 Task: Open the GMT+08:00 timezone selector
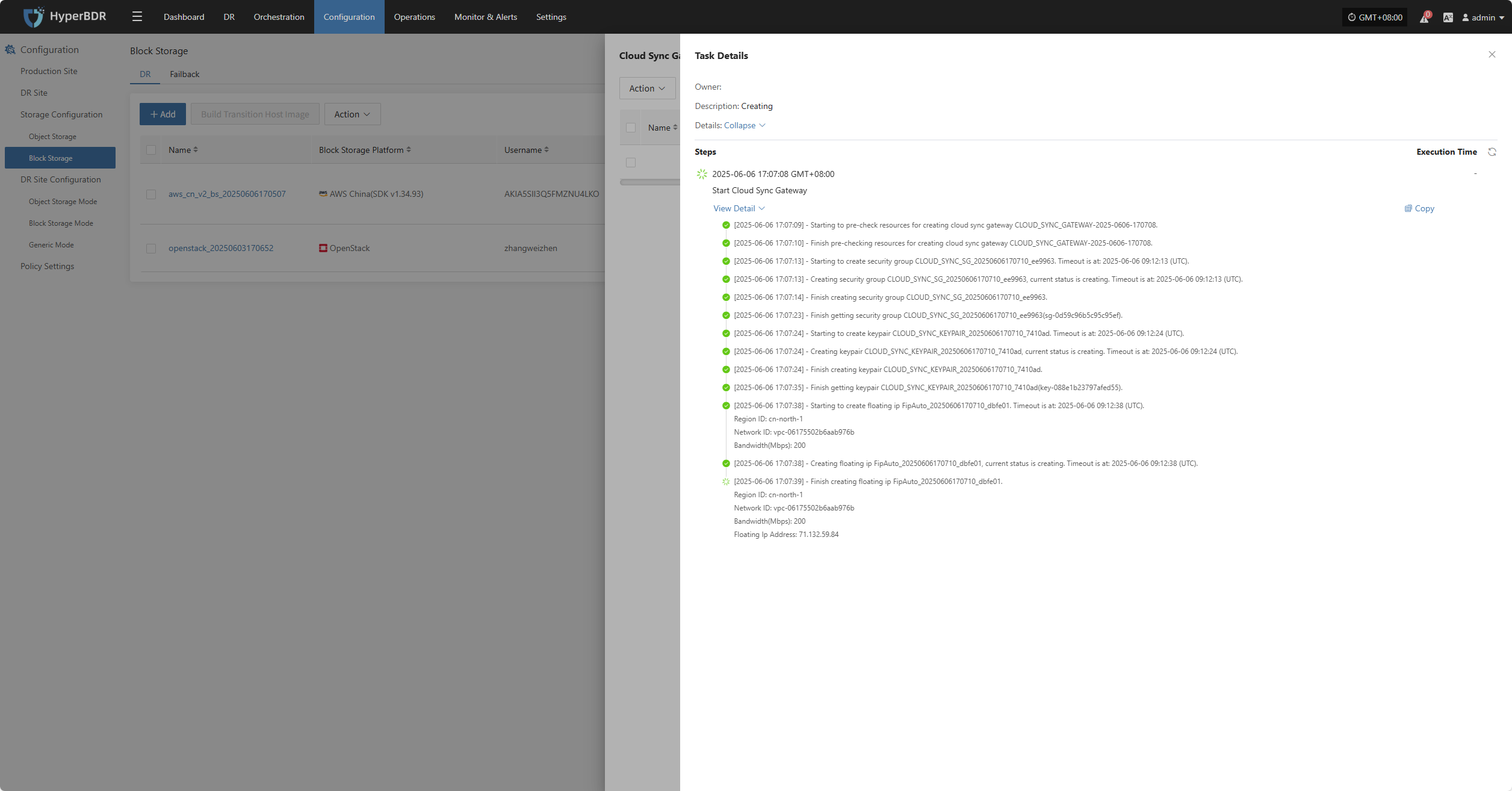tap(1375, 17)
